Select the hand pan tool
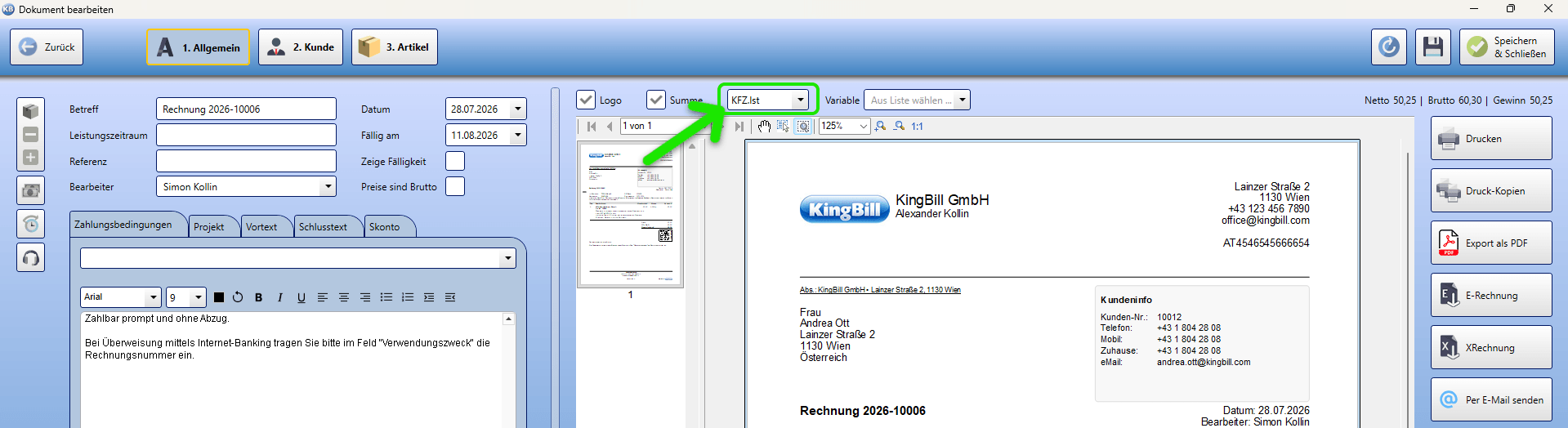This screenshot has width=1568, height=428. [764, 127]
